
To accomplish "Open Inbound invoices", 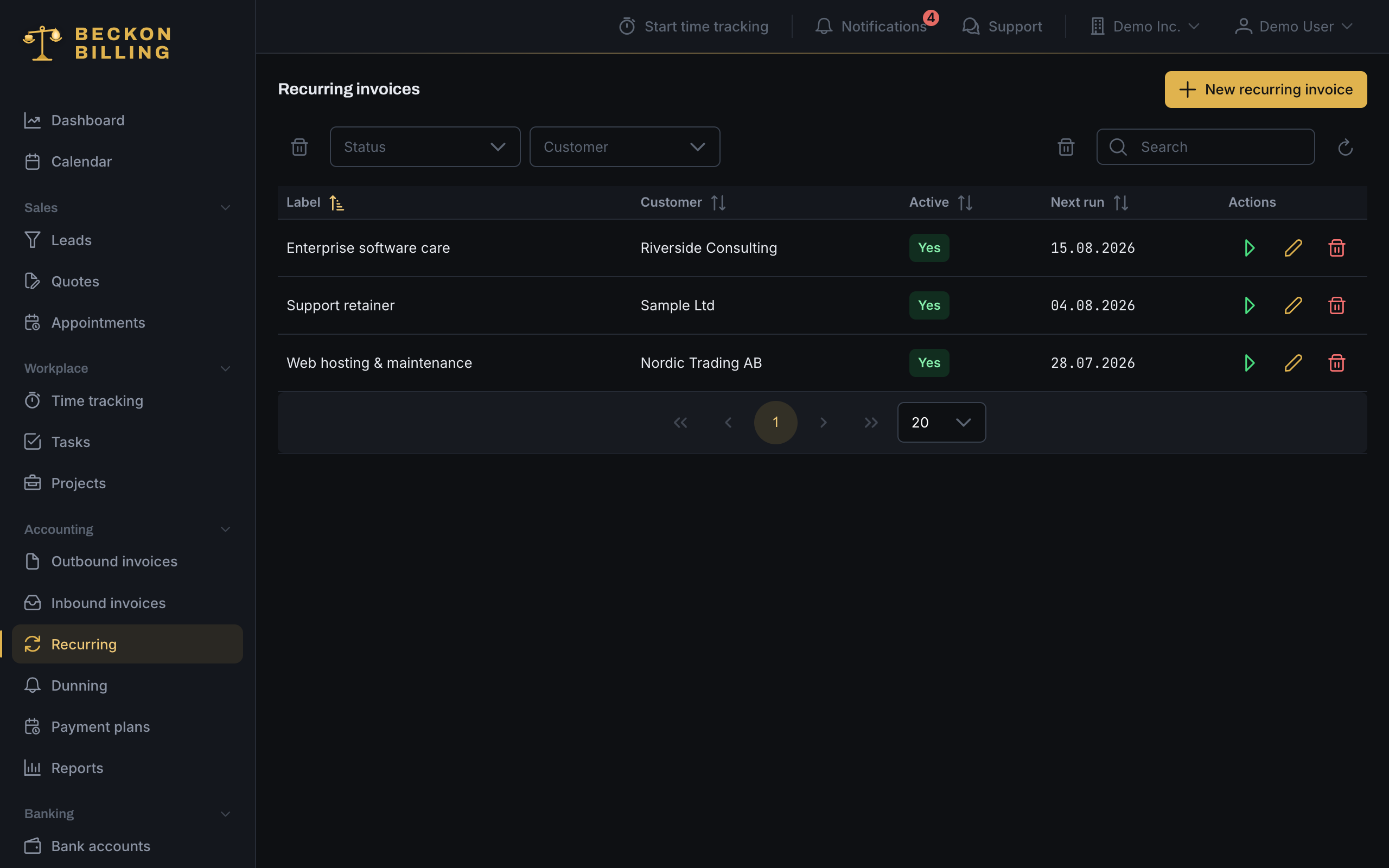I will click(128, 603).
